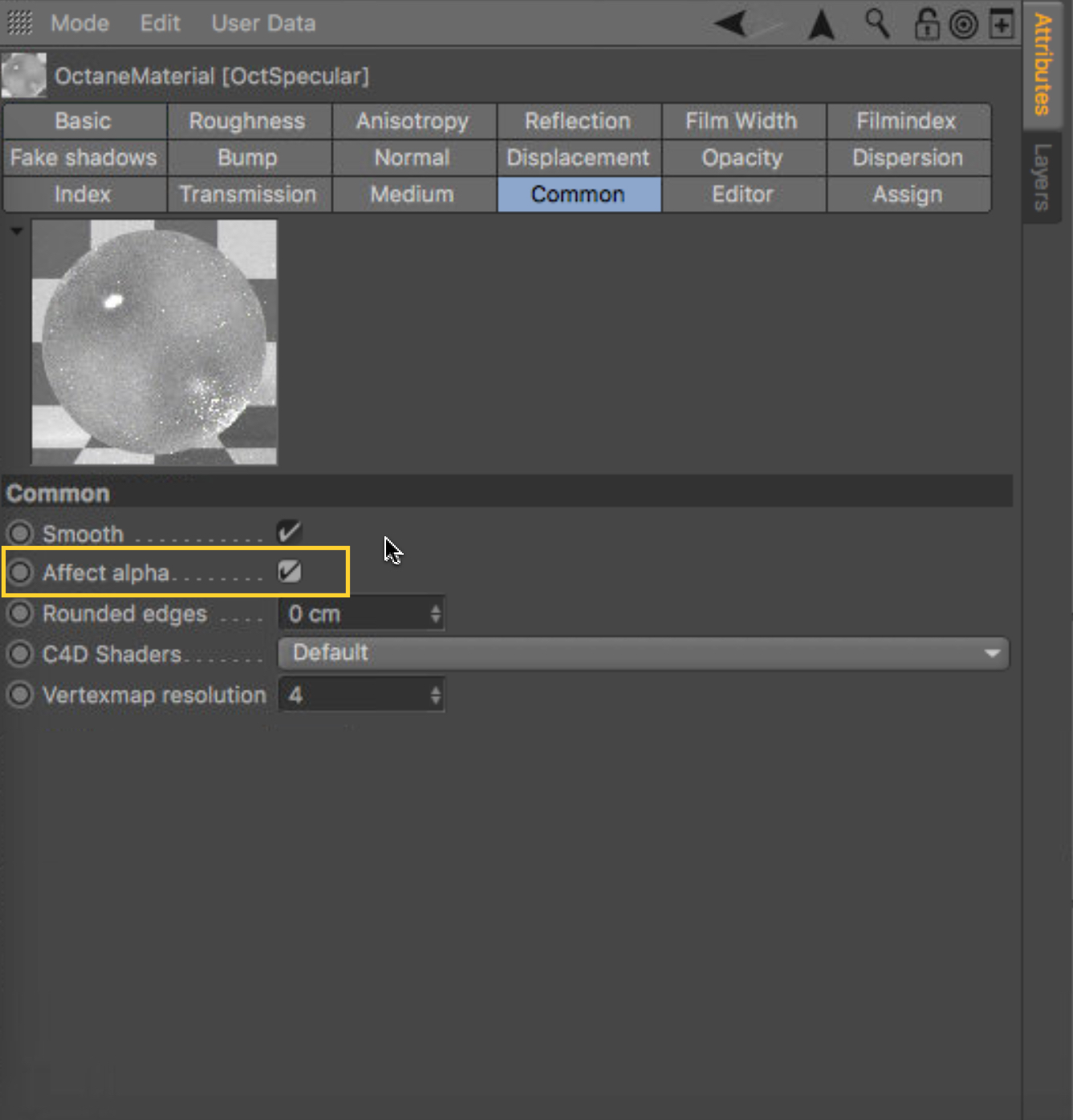Click the Rounded edges stepper arrows

(436, 614)
